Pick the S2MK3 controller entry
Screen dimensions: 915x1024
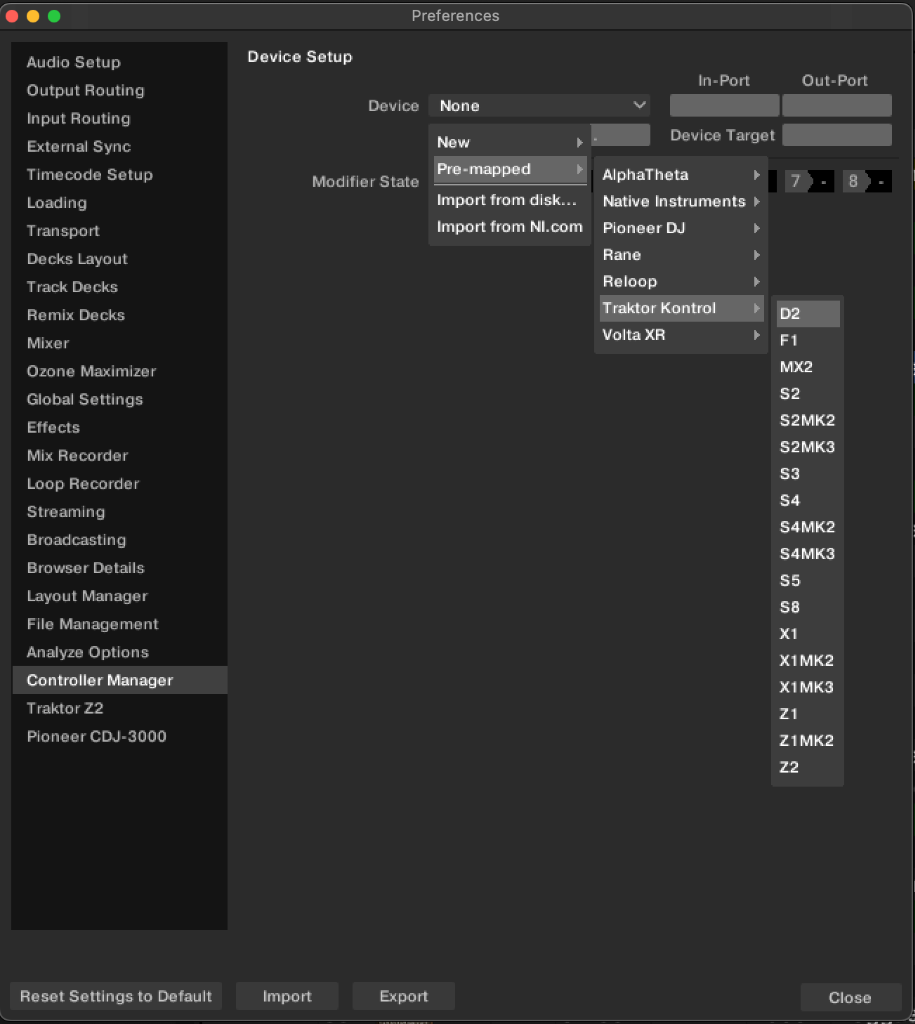tap(808, 447)
